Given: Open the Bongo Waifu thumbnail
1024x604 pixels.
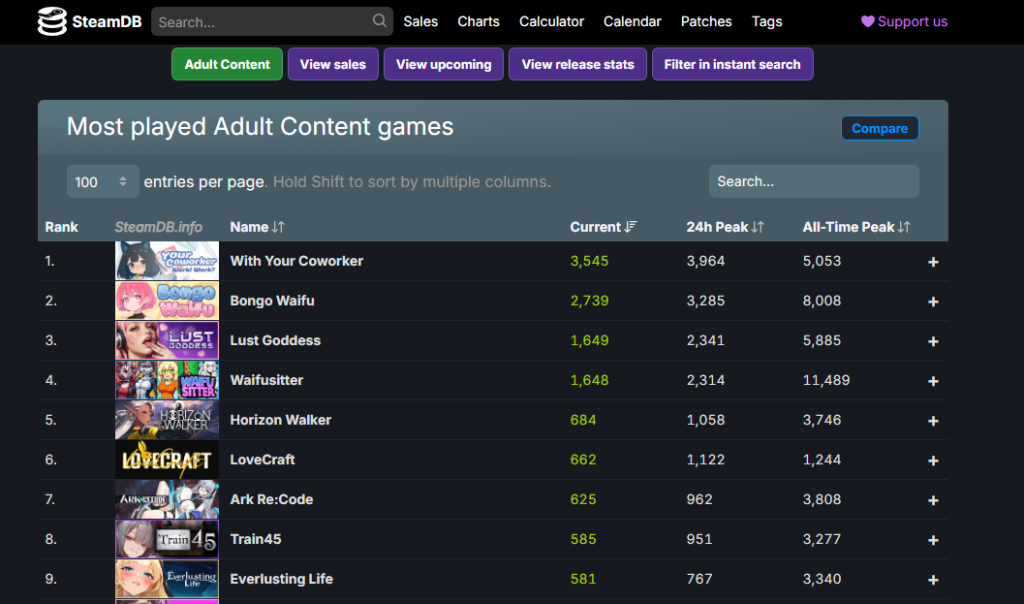Looking at the screenshot, I should click(167, 300).
